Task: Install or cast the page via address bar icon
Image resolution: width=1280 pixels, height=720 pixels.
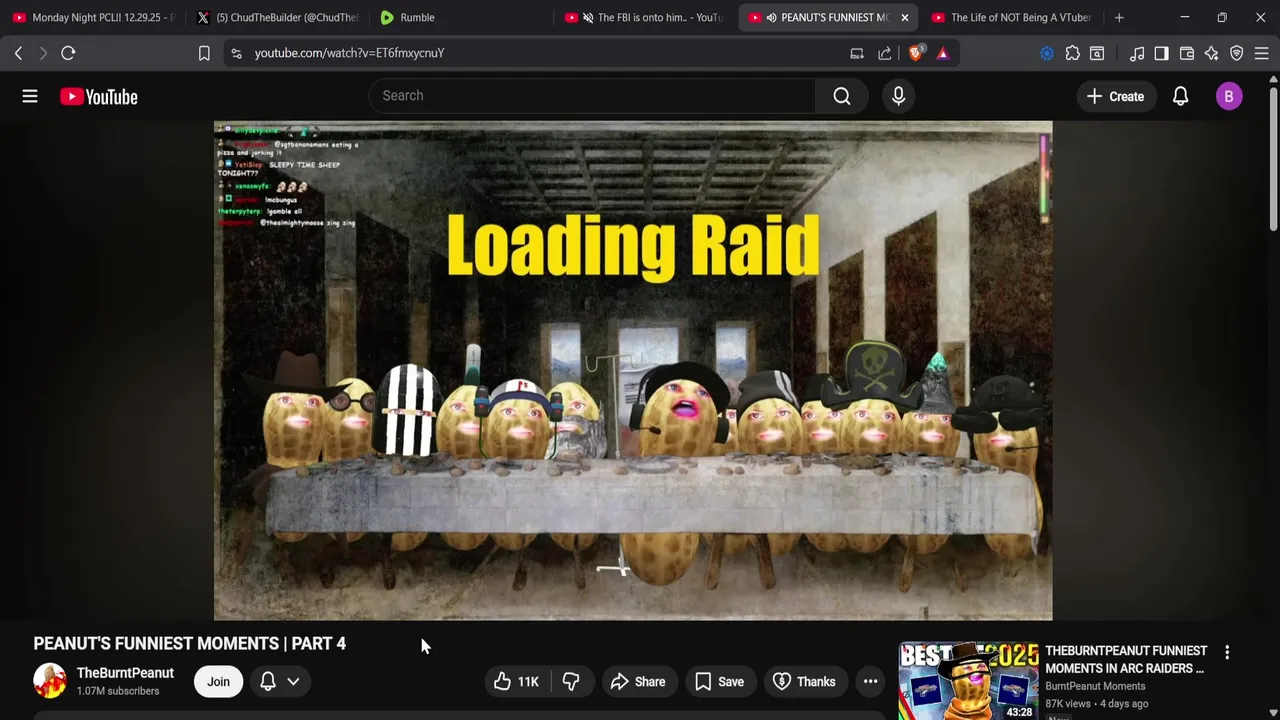Action: (x=857, y=53)
